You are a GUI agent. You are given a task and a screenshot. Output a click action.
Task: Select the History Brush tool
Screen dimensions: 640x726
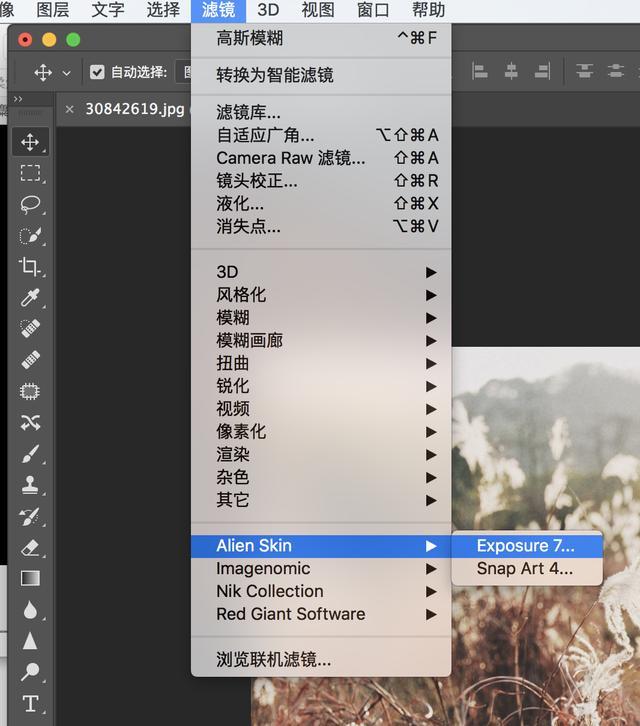pos(30,516)
